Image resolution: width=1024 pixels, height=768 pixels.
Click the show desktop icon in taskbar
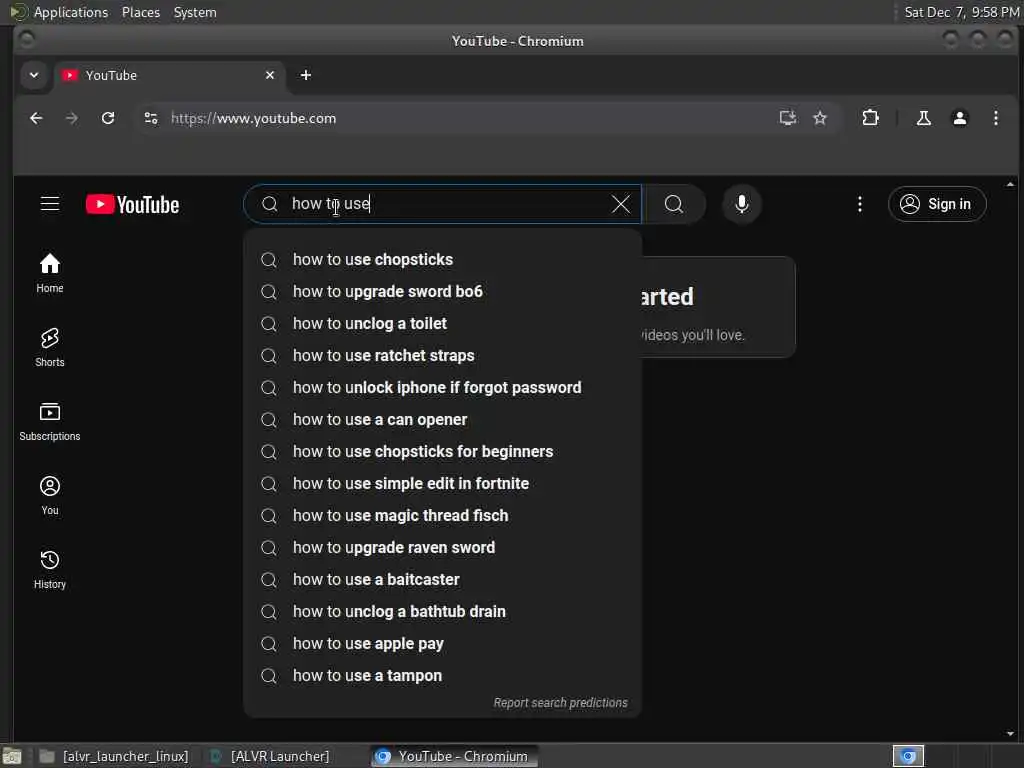(12, 756)
